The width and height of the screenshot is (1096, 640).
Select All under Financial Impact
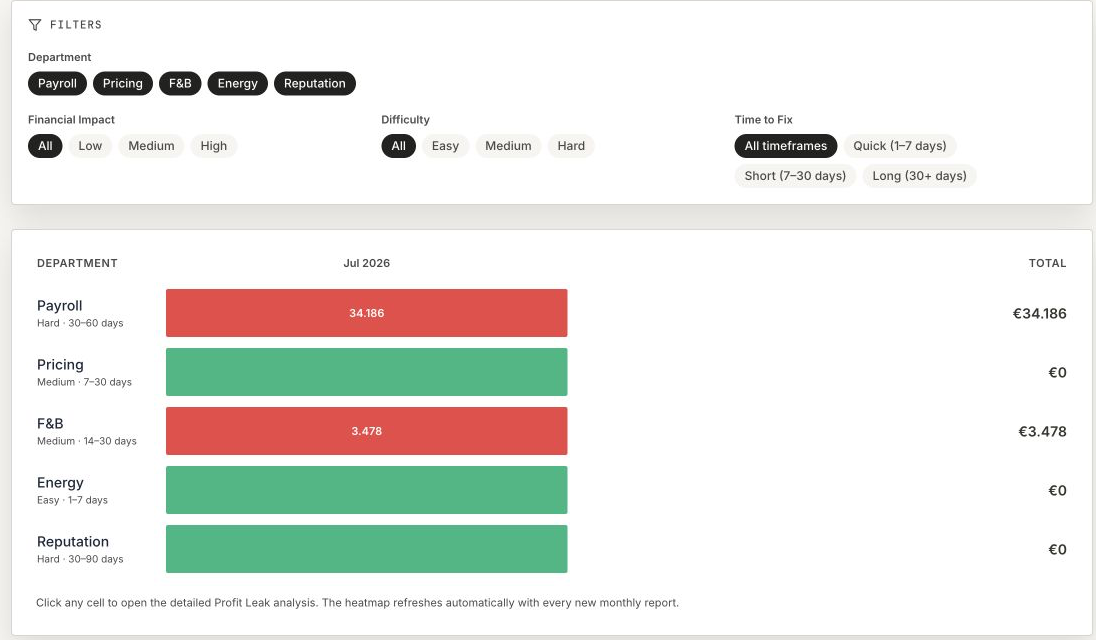45,146
